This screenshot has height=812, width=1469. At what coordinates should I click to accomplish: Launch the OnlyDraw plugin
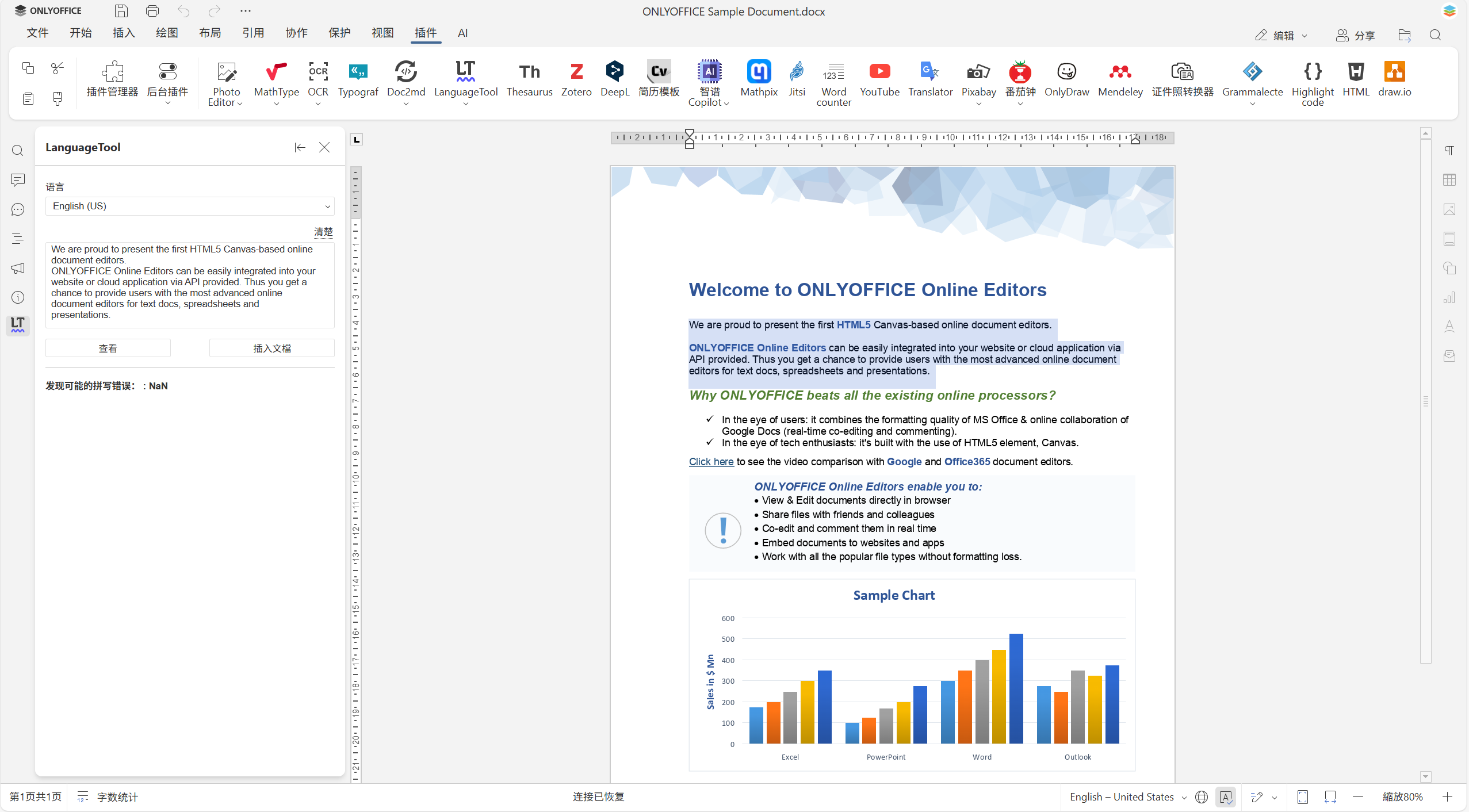(1066, 79)
